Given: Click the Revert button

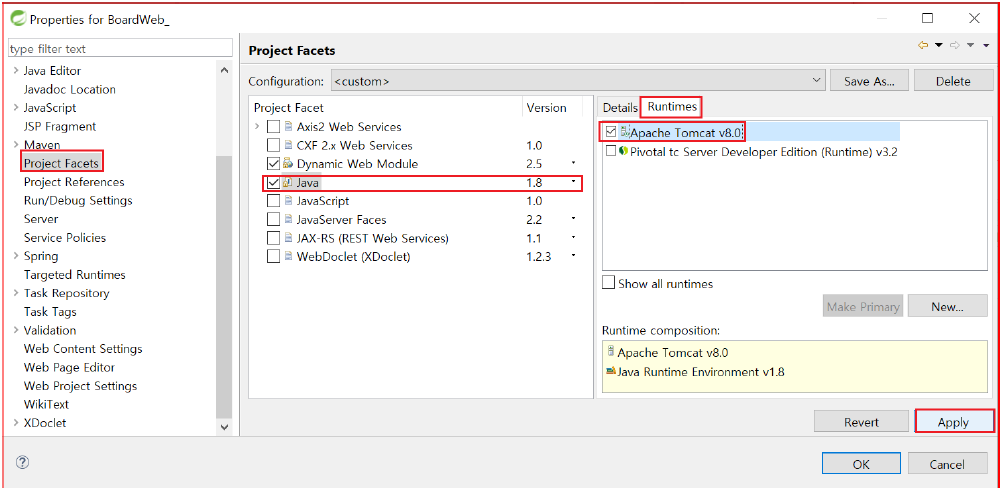Looking at the screenshot, I should click(861, 422).
